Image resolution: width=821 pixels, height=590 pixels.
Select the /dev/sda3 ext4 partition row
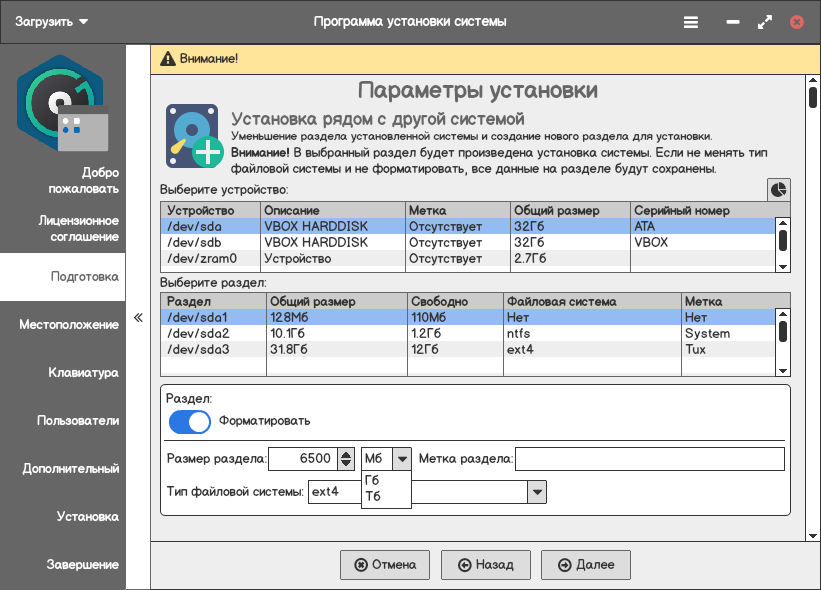coord(468,349)
